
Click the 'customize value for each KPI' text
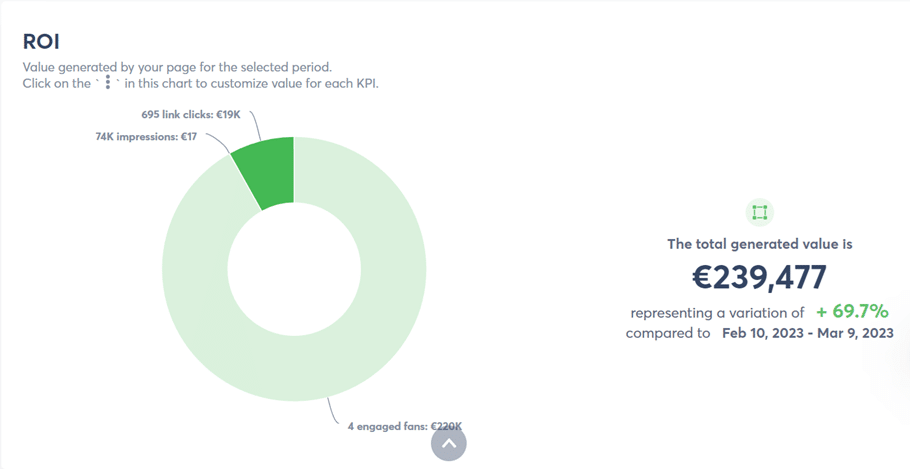(x=303, y=83)
